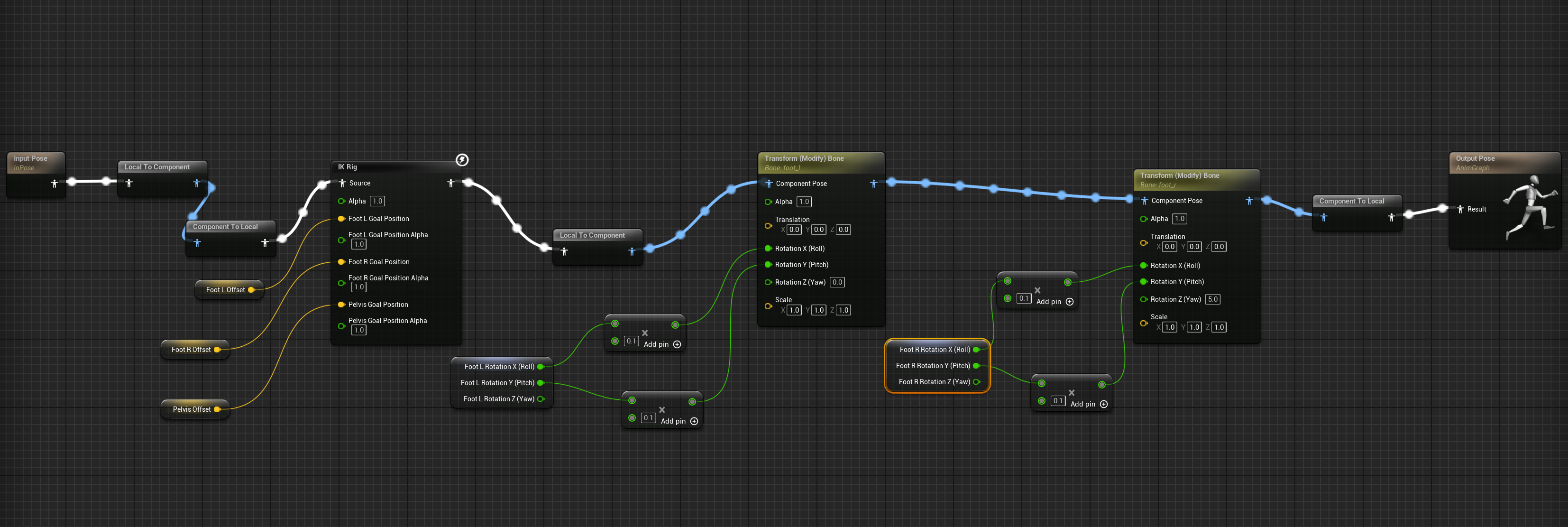Click Foot L Offset yellow output pin

coord(251,290)
